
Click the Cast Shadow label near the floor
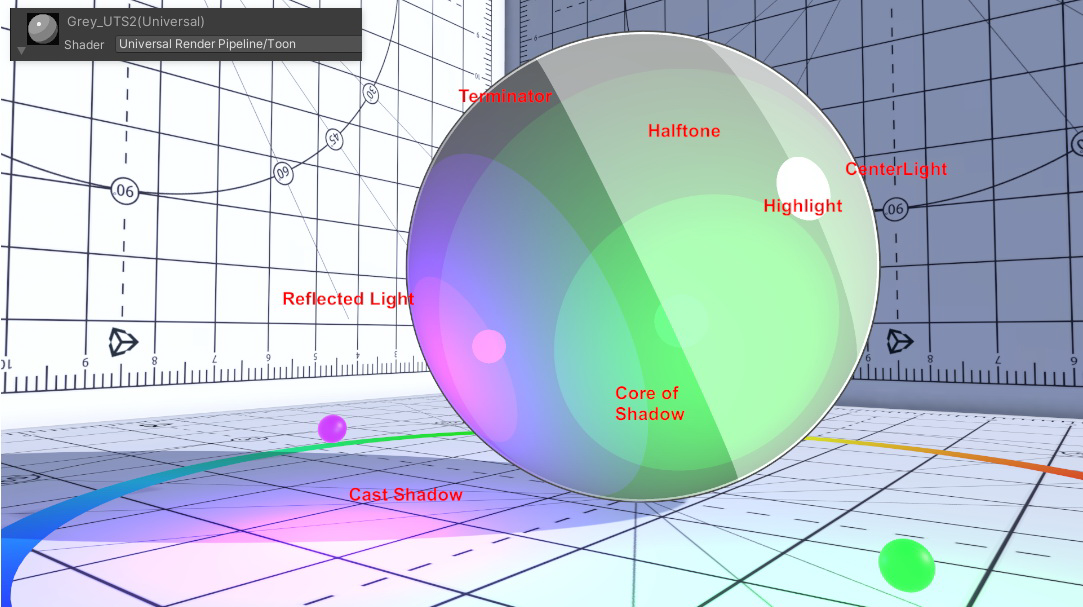pos(406,494)
